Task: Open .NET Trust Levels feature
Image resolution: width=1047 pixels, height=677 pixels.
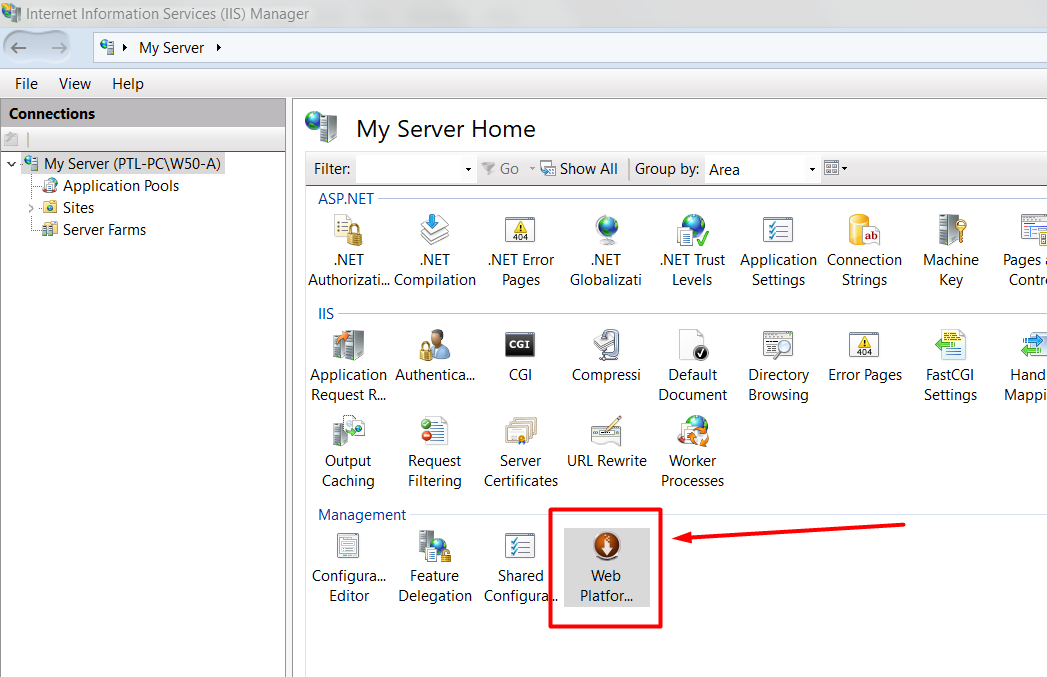Action: tap(692, 251)
